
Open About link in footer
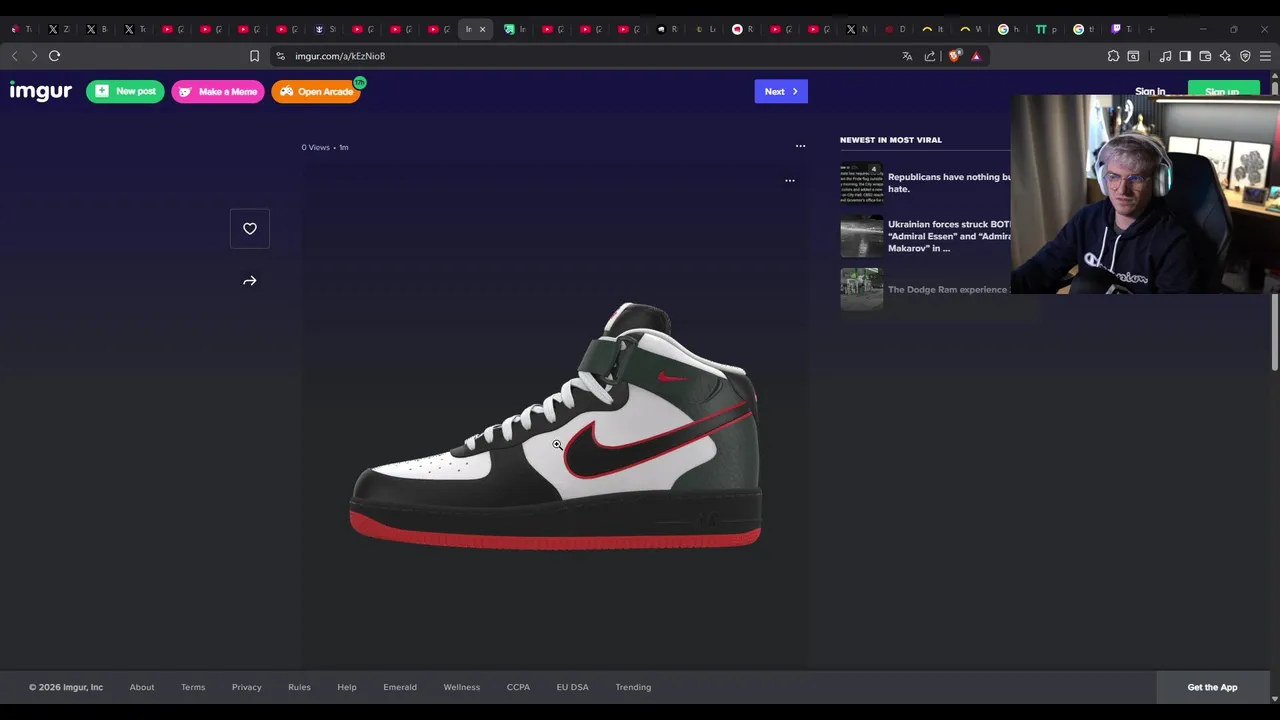point(142,687)
